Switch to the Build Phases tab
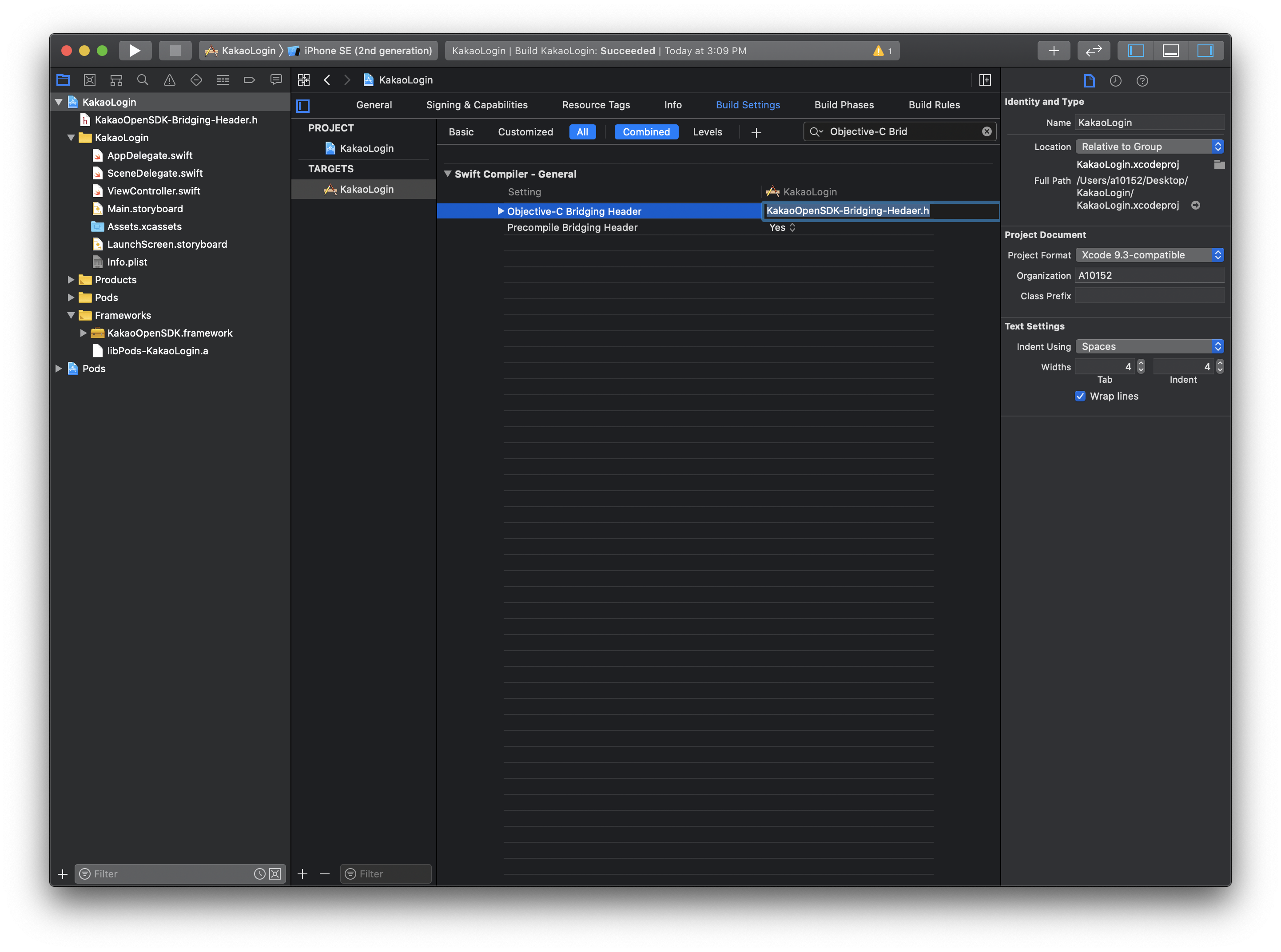Viewport: 1281px width, 952px height. (843, 105)
